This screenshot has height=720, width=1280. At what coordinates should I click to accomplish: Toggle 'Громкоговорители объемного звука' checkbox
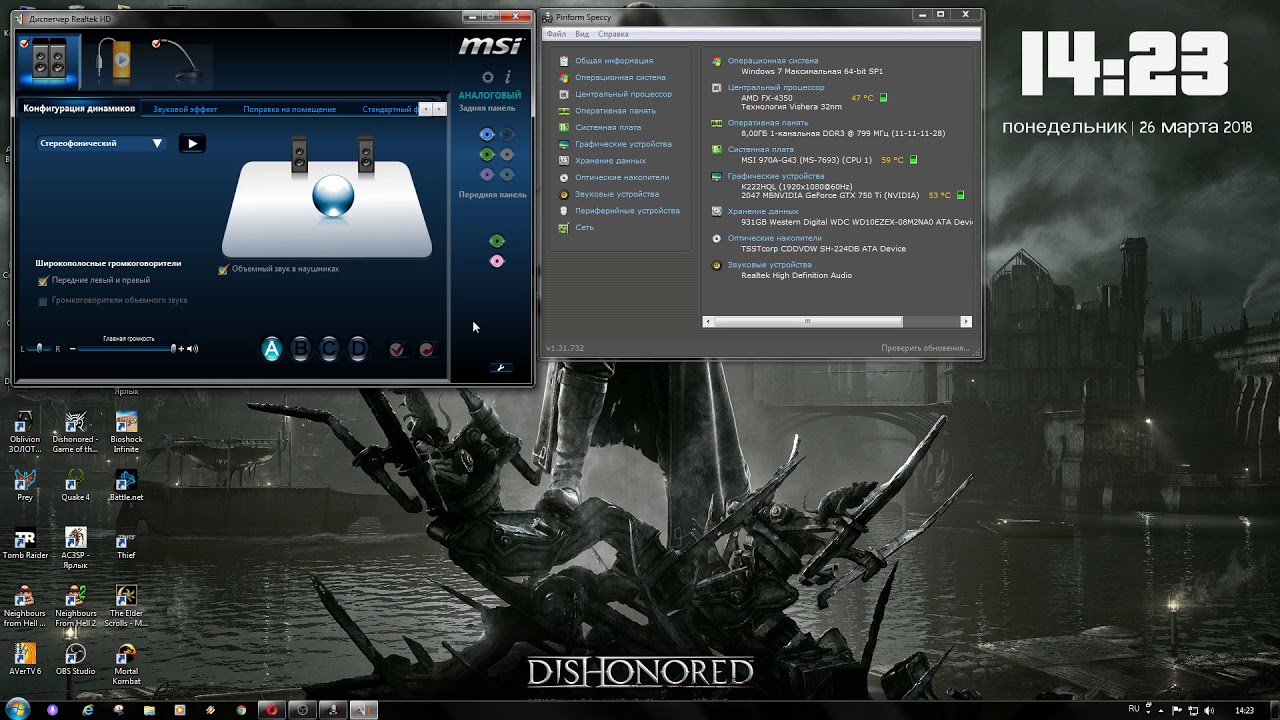pyautogui.click(x=43, y=300)
